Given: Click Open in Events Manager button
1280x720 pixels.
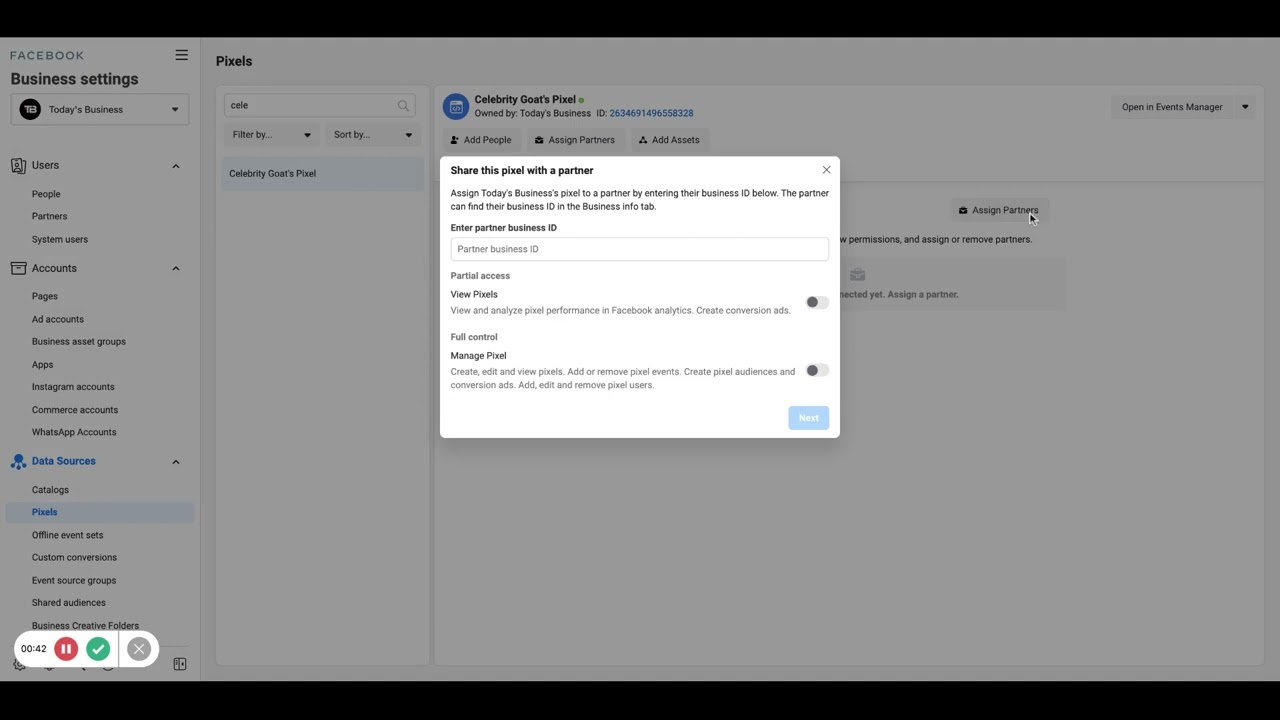Looking at the screenshot, I should [1172, 107].
